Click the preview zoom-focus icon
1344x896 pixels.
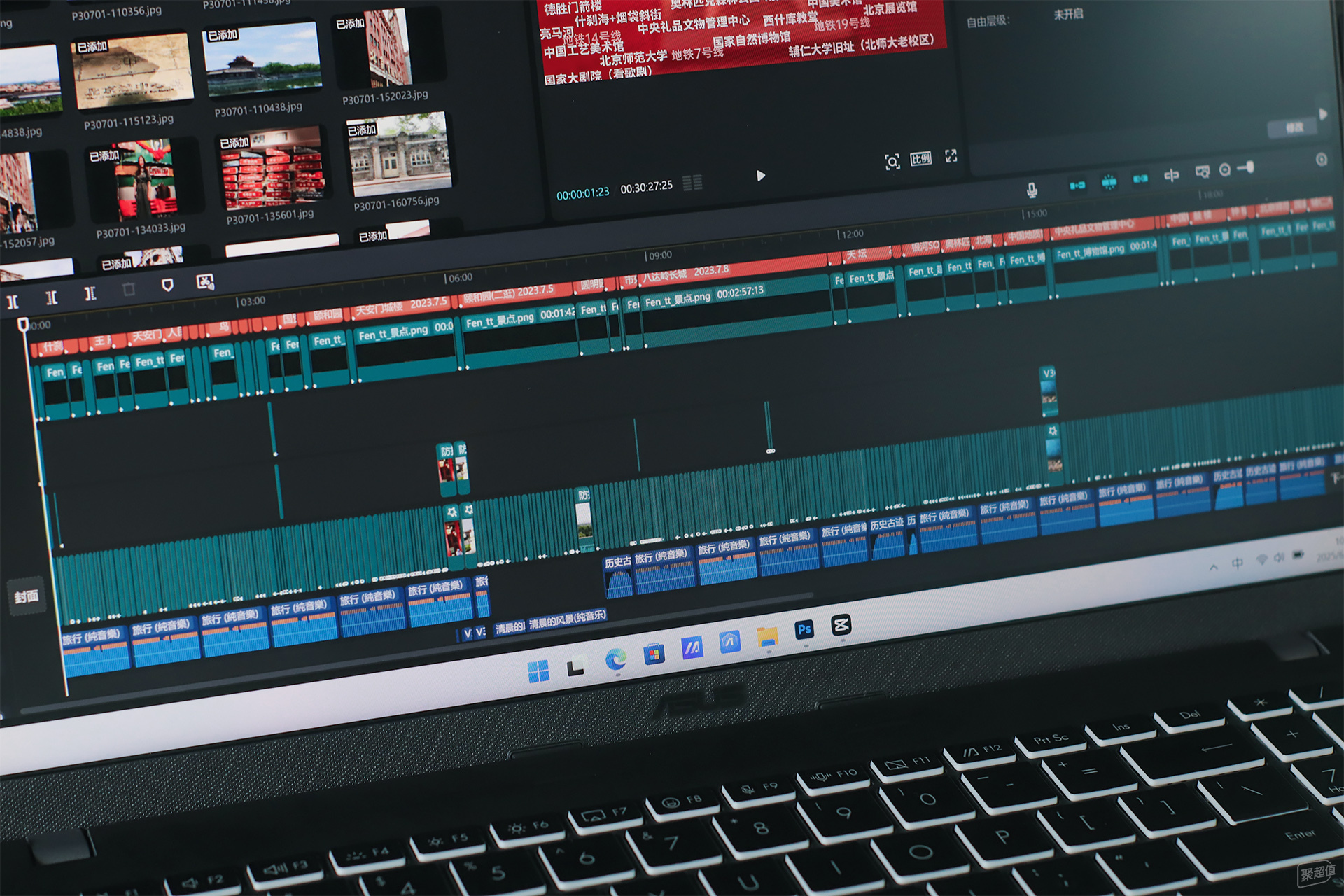(892, 162)
